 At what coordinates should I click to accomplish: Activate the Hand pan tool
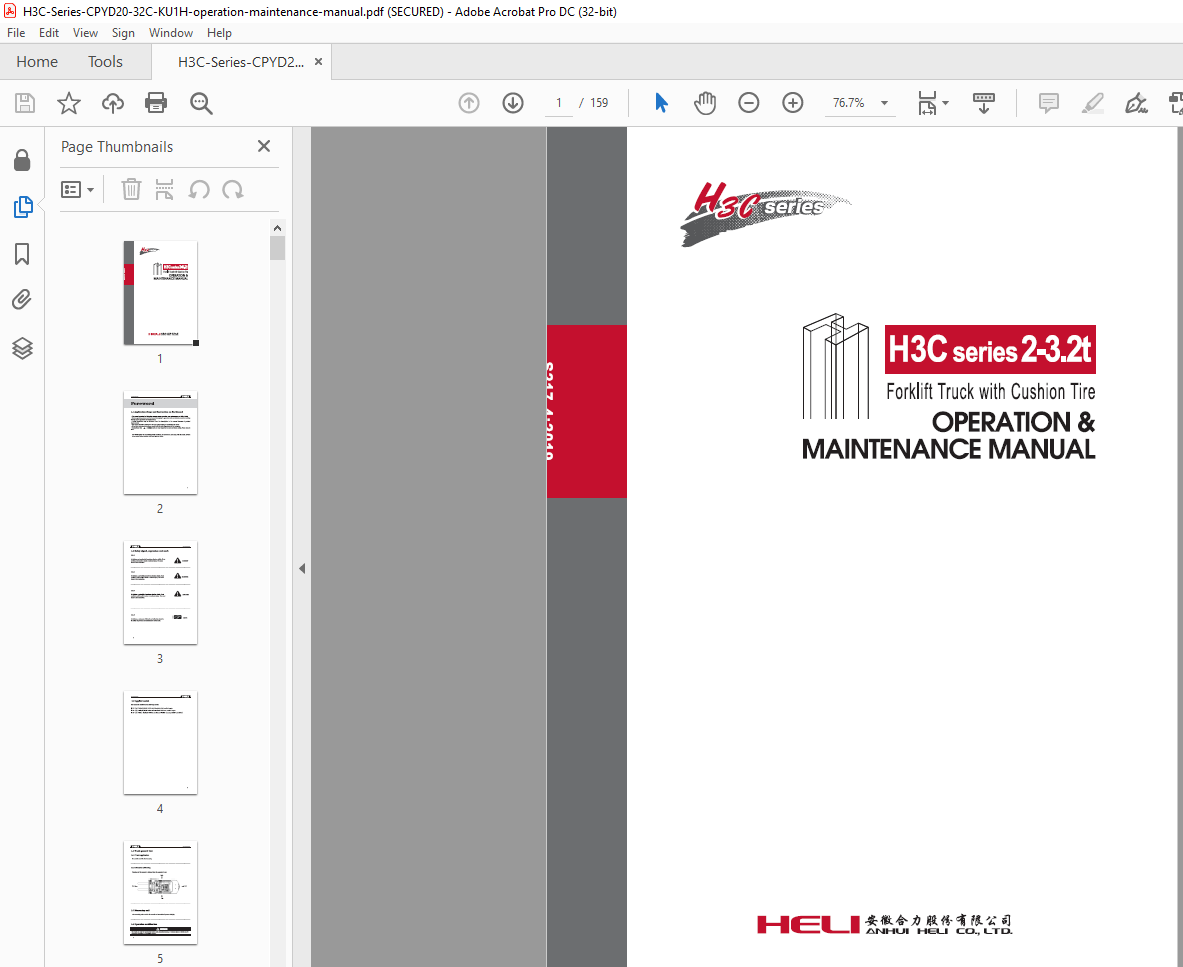pyautogui.click(x=705, y=103)
